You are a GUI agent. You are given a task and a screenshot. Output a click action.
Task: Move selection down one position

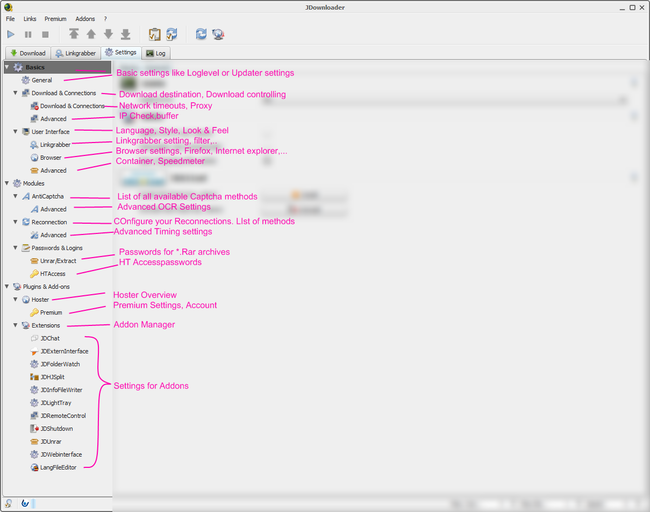pyautogui.click(x=108, y=34)
